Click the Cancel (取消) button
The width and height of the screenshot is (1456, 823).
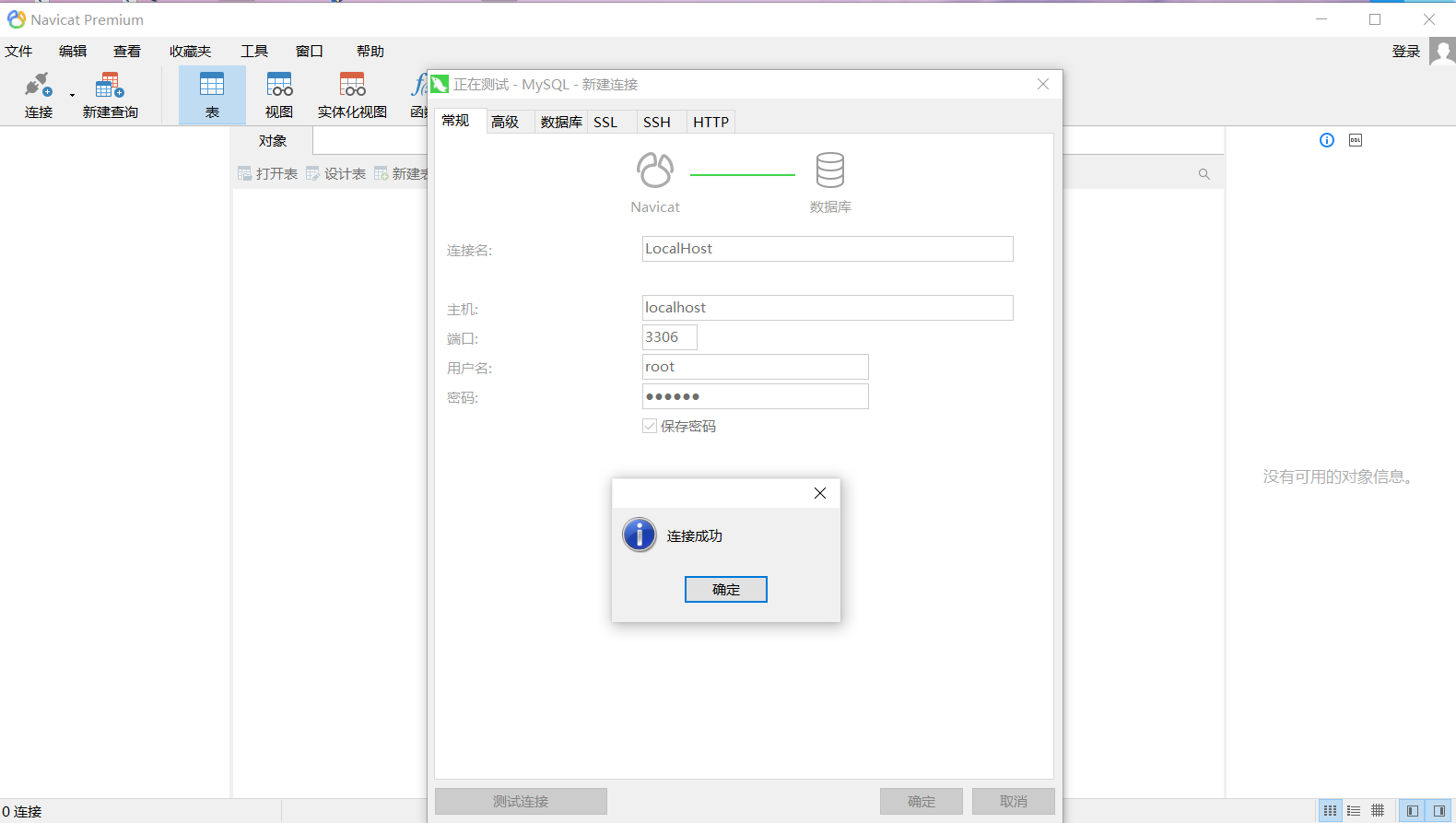(x=1014, y=802)
